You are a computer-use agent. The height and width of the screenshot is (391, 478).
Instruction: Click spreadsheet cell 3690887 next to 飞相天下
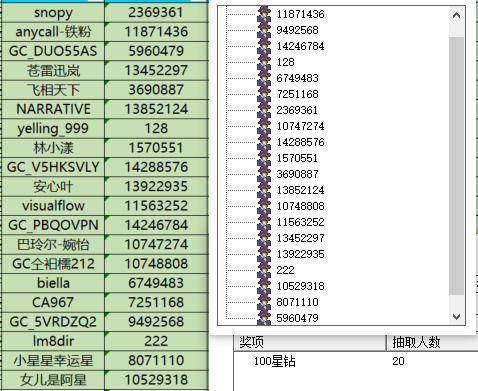pos(156,90)
